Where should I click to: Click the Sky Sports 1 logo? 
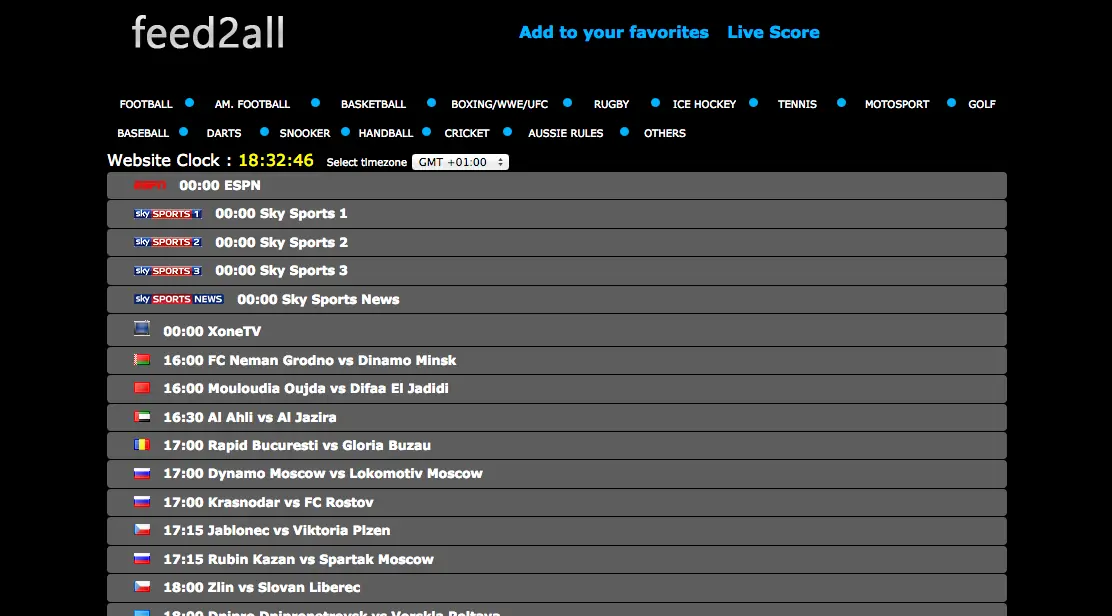[168, 213]
